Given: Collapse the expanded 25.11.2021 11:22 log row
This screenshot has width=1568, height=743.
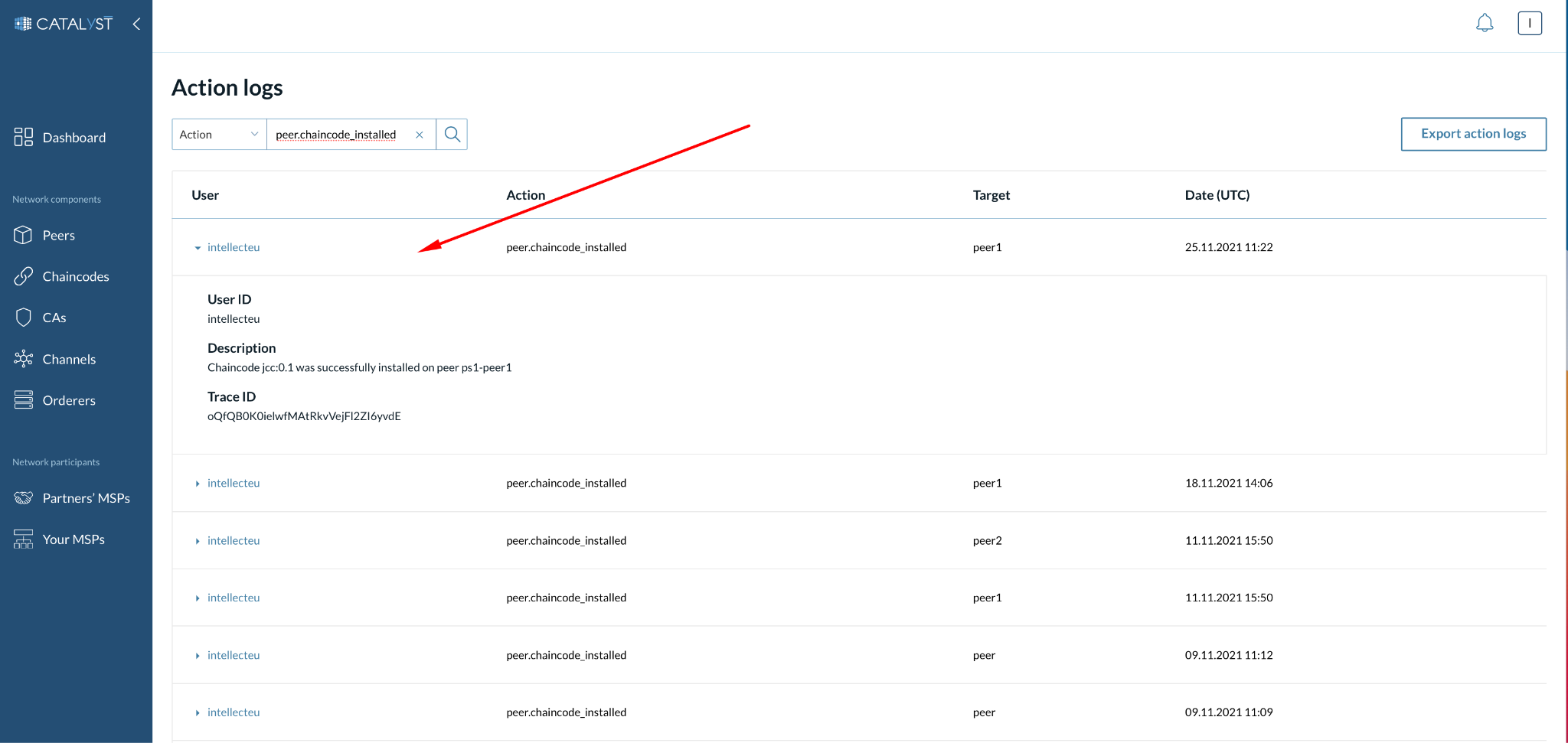Looking at the screenshot, I should click(198, 248).
